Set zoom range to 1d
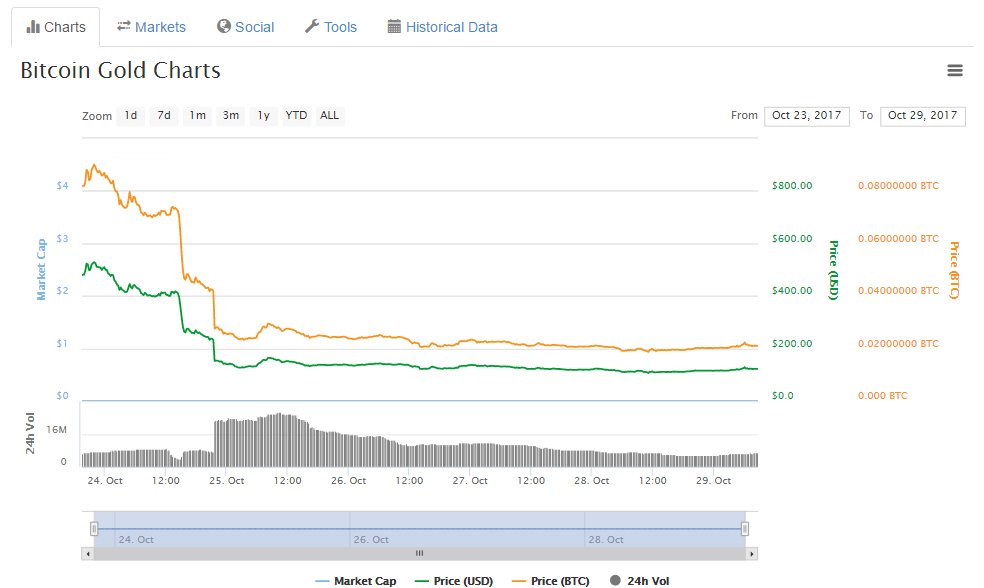984x588 pixels. tap(131, 115)
